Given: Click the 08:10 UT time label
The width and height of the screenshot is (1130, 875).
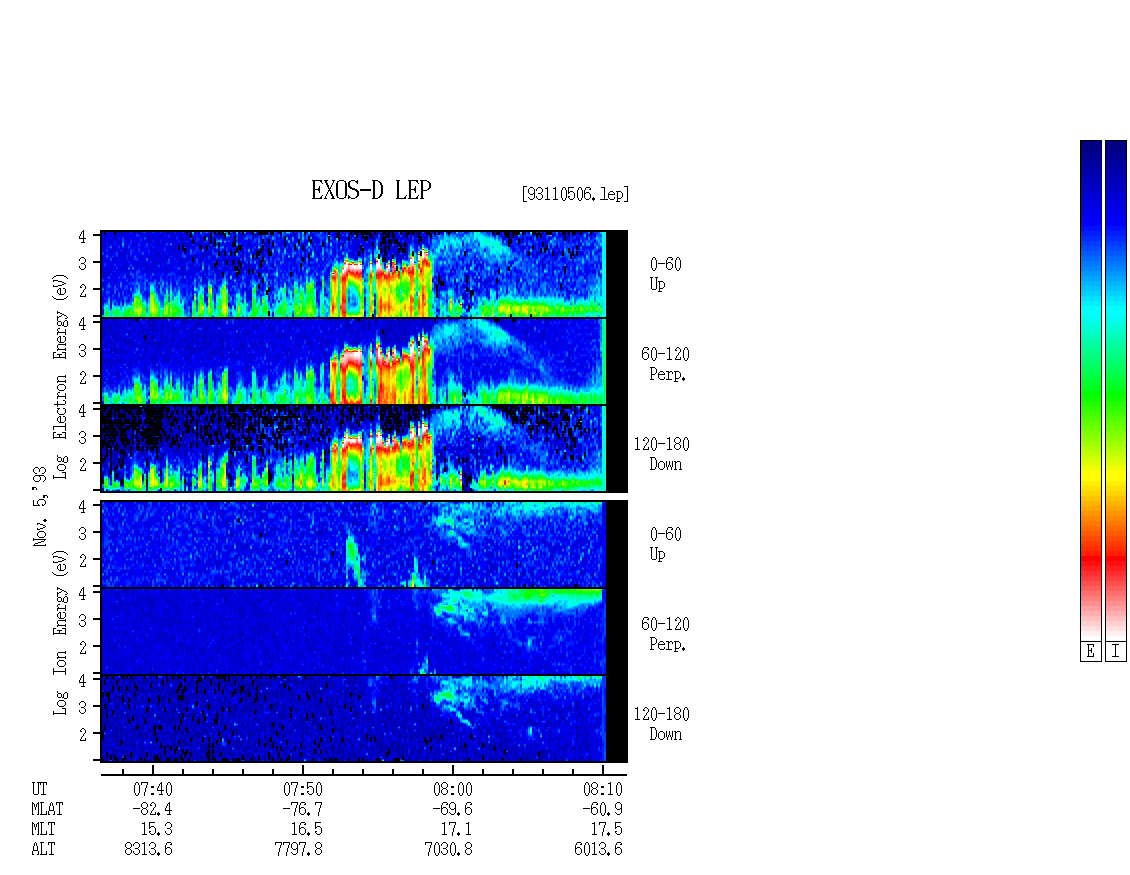Looking at the screenshot, I should 602,789.
